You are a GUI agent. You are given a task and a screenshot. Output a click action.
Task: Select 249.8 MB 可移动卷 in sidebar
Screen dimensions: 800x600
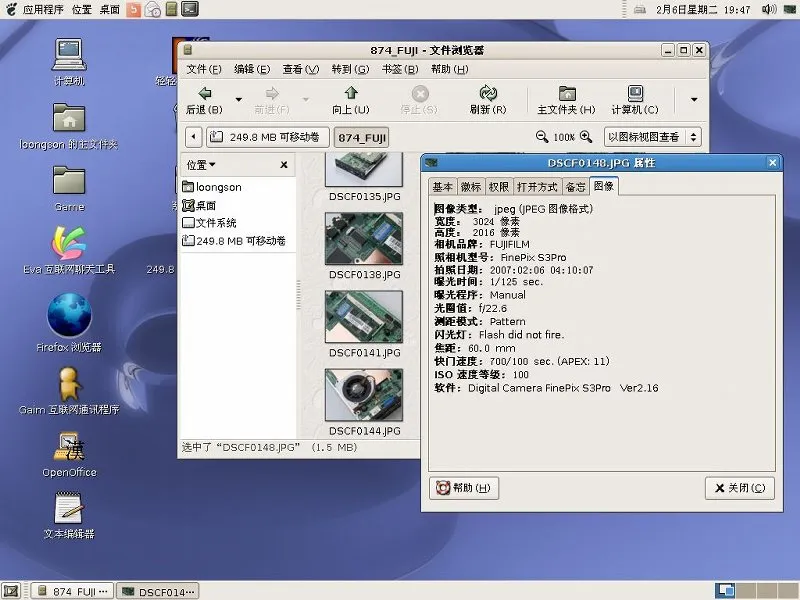click(x=234, y=241)
